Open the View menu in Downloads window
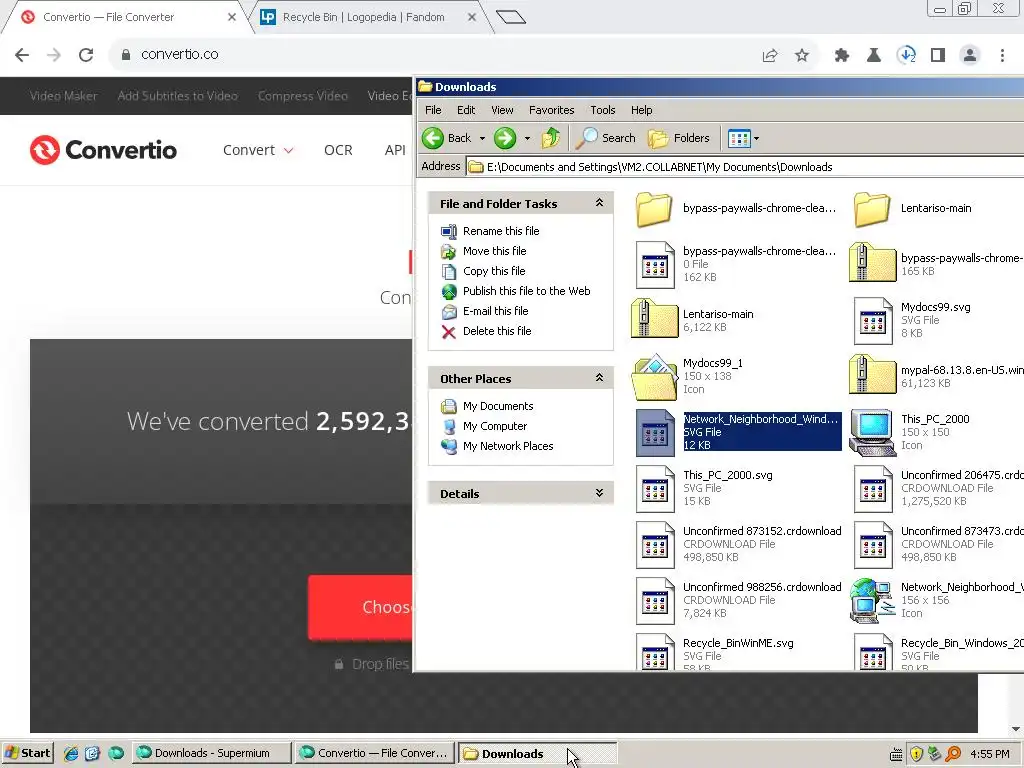Image resolution: width=1024 pixels, height=768 pixels. 502,110
